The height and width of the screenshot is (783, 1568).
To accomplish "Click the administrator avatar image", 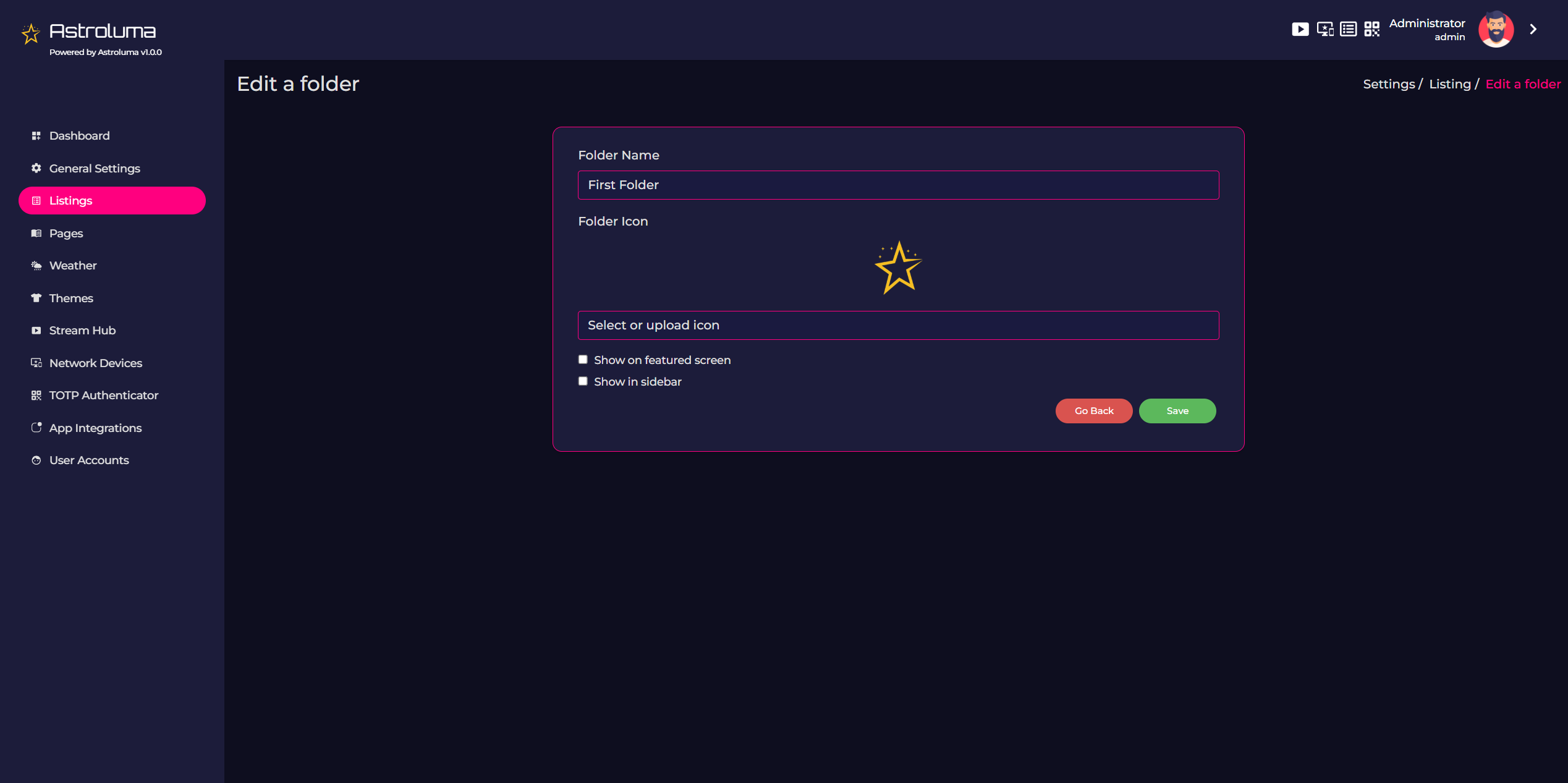I will 1495,29.
